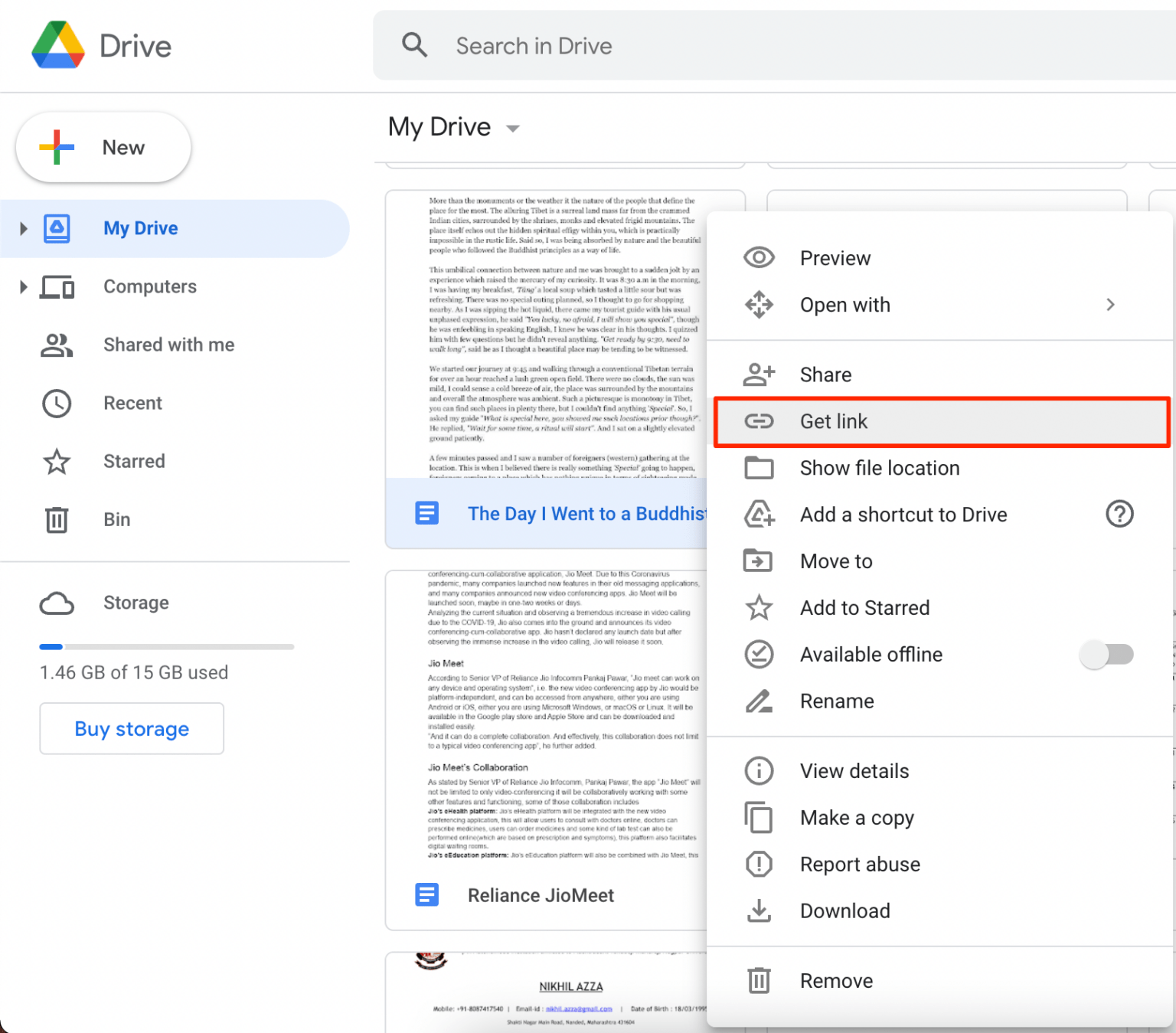This screenshot has height=1033, width=1176.
Task: Click the storage usage progress bar
Action: pyautogui.click(x=166, y=647)
